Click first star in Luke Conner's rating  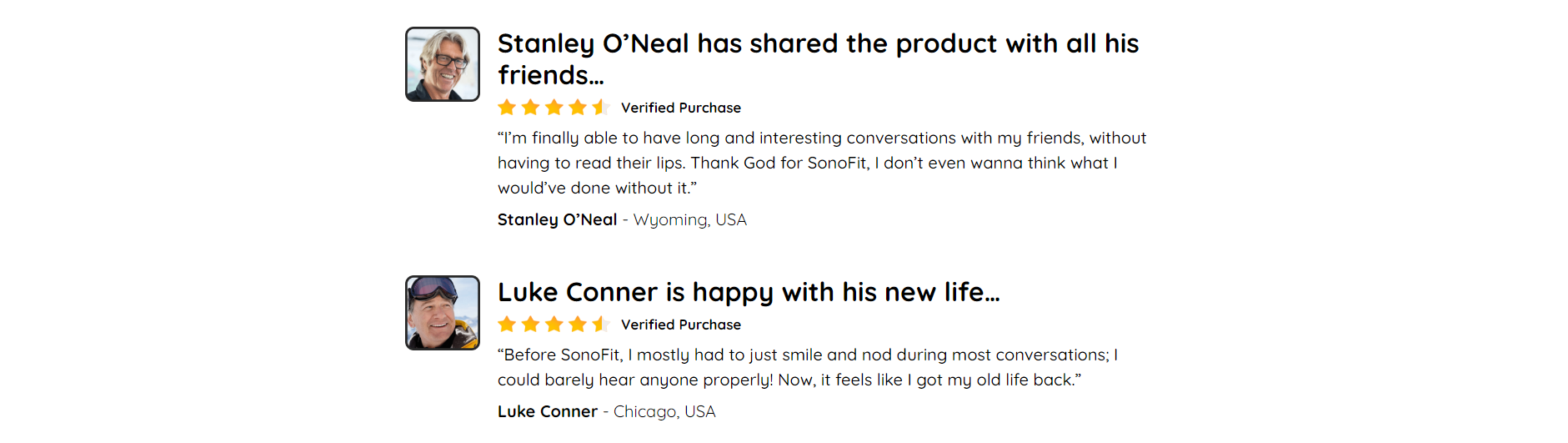pos(507,324)
